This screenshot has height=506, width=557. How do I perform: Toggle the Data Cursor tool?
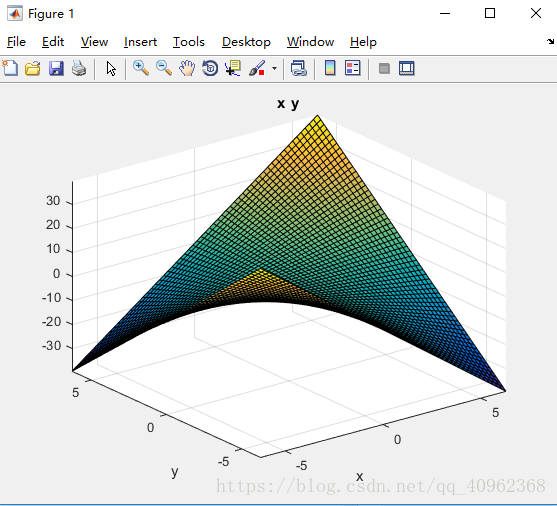pos(233,68)
